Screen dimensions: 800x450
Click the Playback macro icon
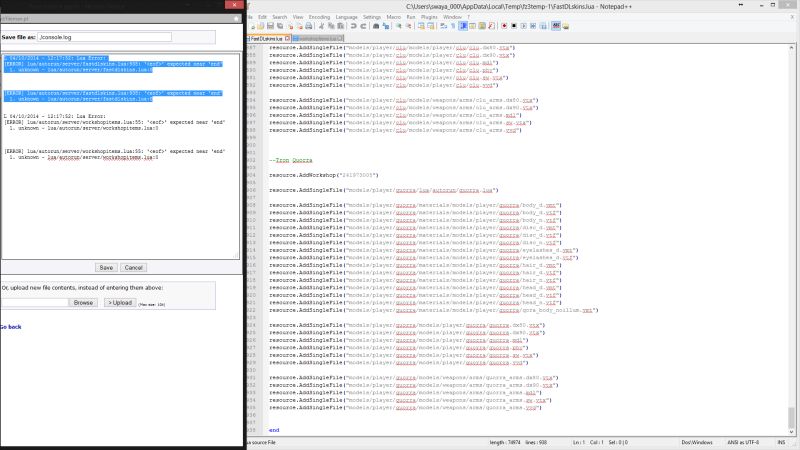(523, 26)
